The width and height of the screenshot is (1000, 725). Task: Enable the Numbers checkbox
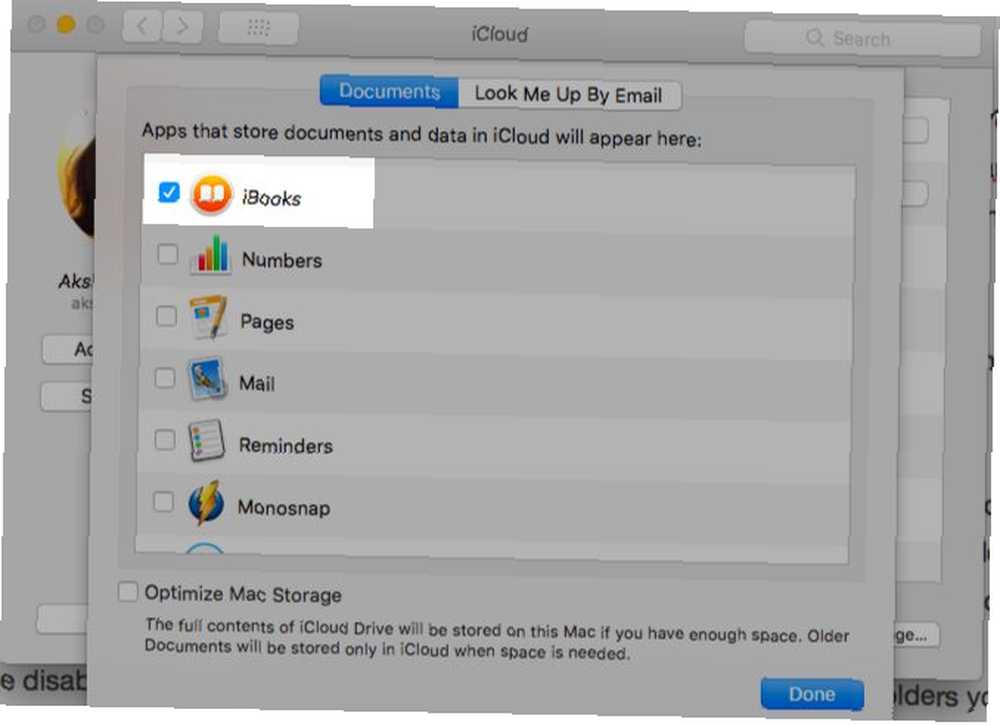(168, 254)
